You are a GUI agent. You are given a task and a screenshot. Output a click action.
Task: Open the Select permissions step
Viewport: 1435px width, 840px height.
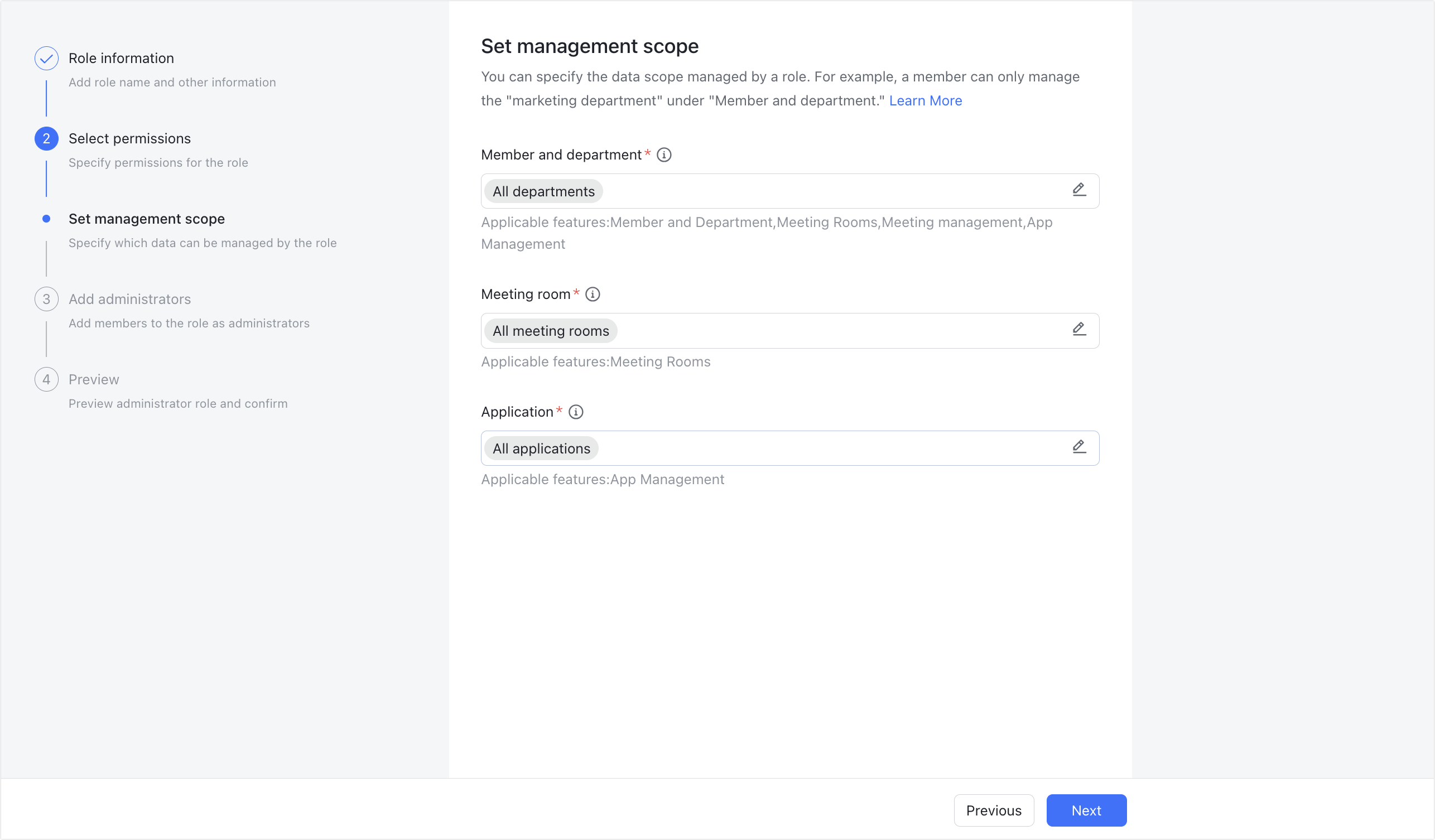point(129,138)
